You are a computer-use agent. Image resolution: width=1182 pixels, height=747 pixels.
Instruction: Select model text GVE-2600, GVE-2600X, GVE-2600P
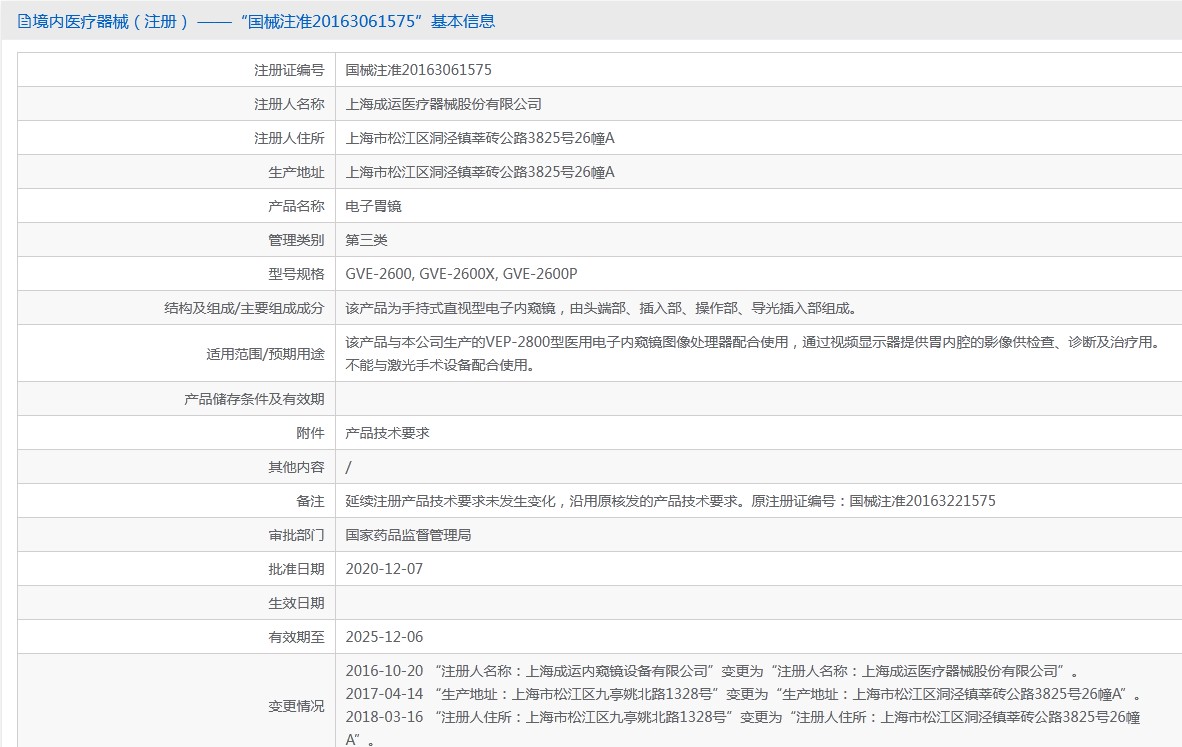pyautogui.click(x=461, y=274)
